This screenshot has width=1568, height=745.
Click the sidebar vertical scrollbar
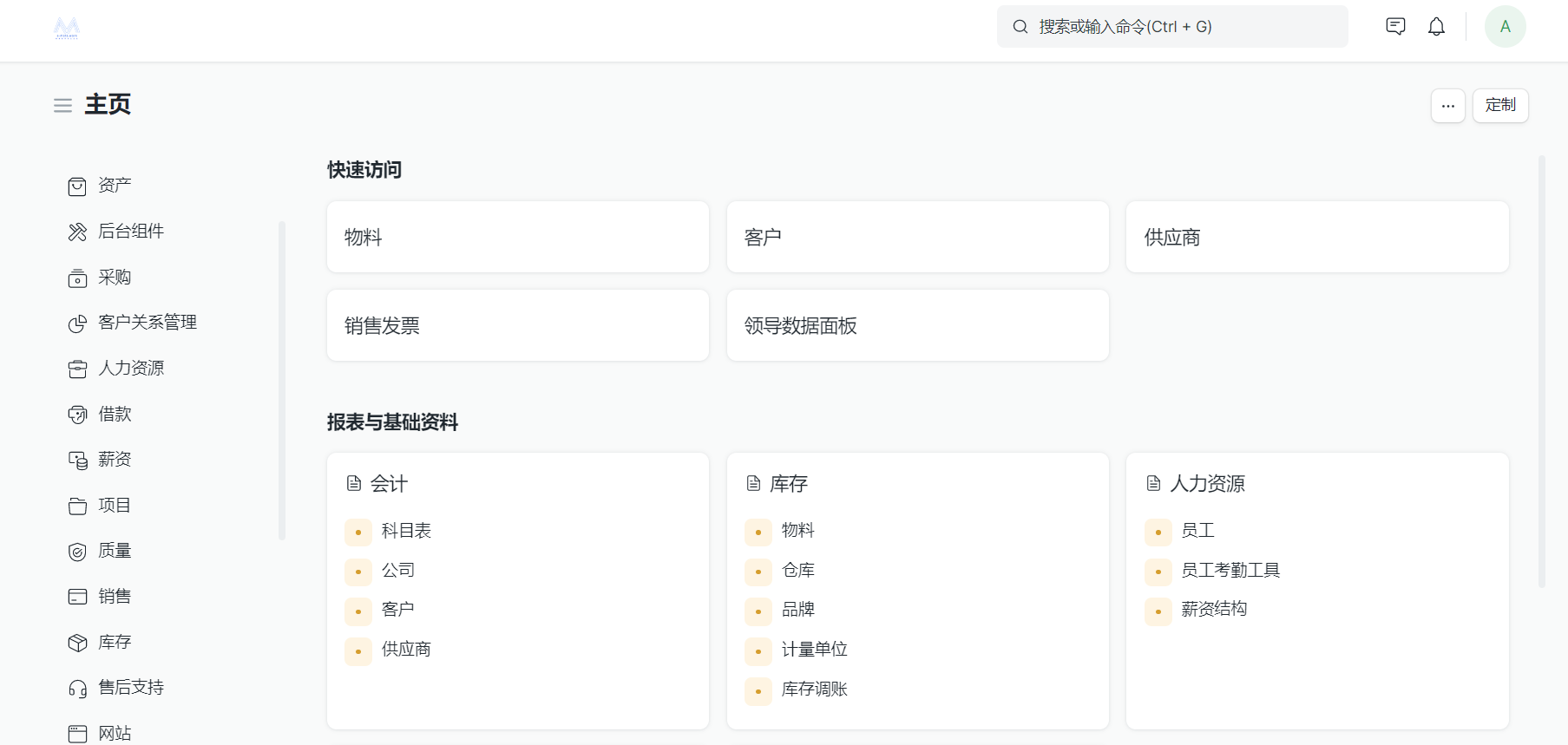(281, 380)
